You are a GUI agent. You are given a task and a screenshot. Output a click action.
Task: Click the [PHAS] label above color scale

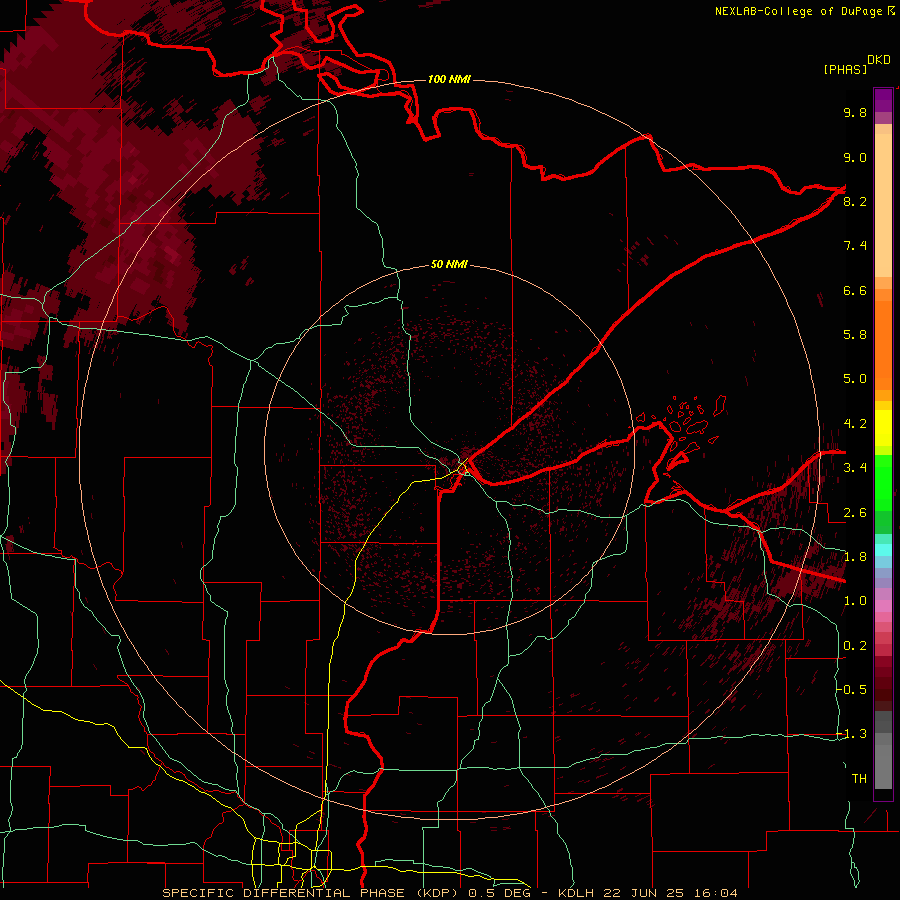pos(845,69)
